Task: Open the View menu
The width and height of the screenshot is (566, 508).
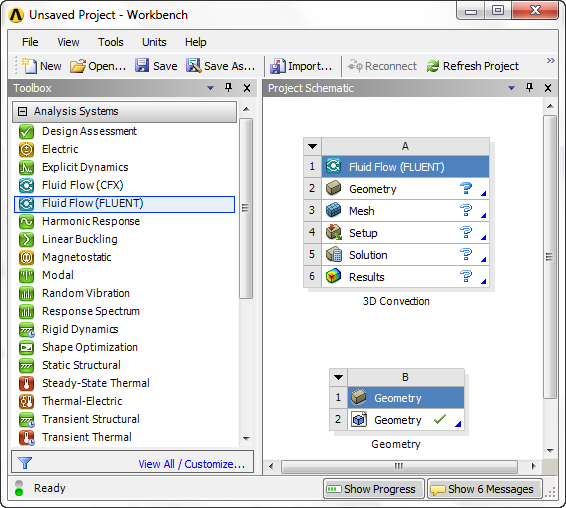Action: (68, 42)
